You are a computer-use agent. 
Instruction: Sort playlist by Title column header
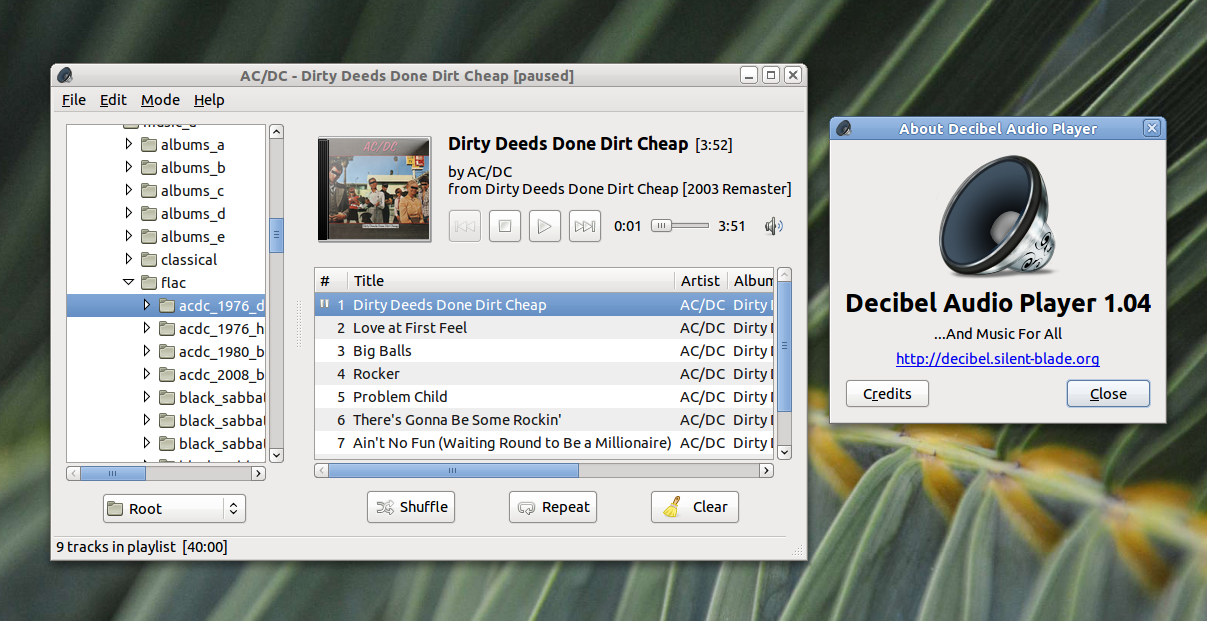tap(510, 281)
